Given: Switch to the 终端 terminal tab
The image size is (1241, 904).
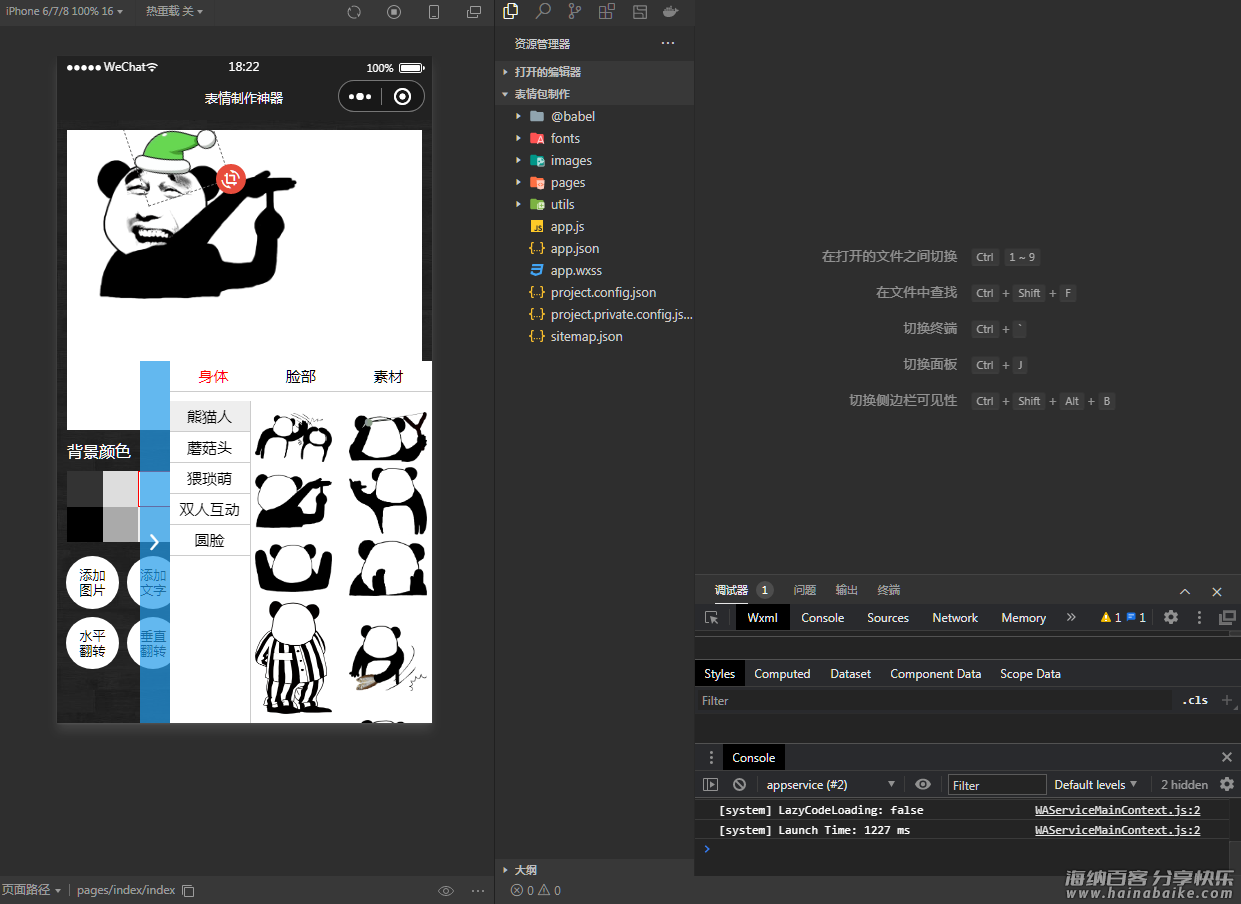Looking at the screenshot, I should (x=889, y=590).
